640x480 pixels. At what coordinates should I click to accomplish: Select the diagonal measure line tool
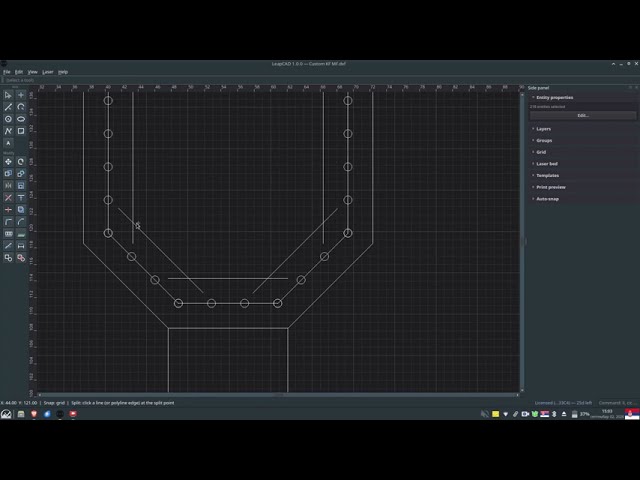click(x=8, y=245)
